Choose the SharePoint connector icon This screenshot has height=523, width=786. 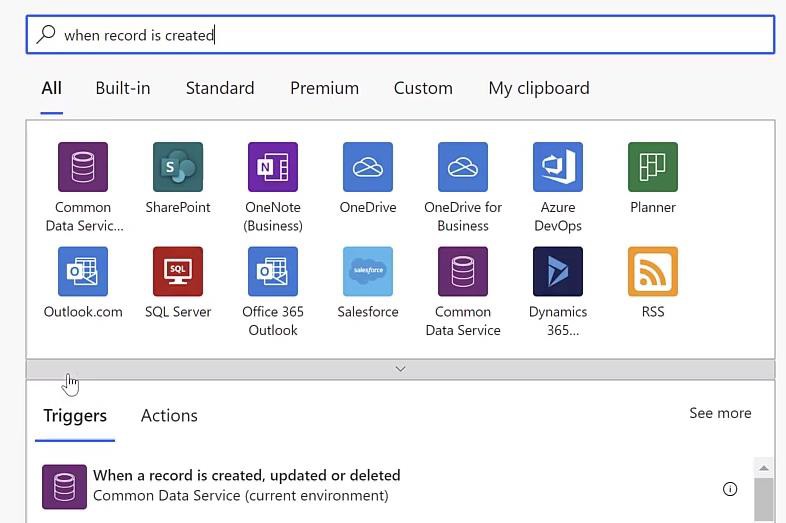(x=178, y=166)
